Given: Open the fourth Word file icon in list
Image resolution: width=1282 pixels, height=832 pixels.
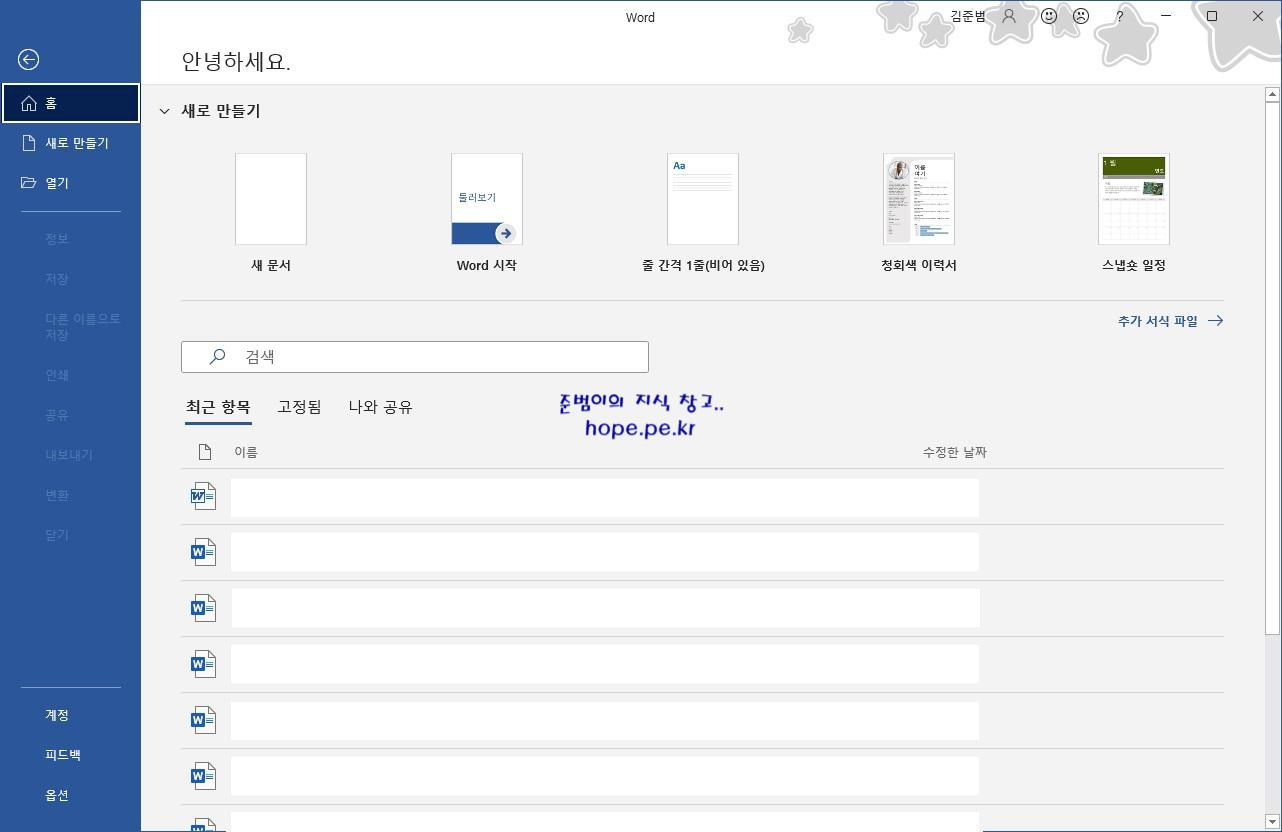Looking at the screenshot, I should tap(203, 664).
